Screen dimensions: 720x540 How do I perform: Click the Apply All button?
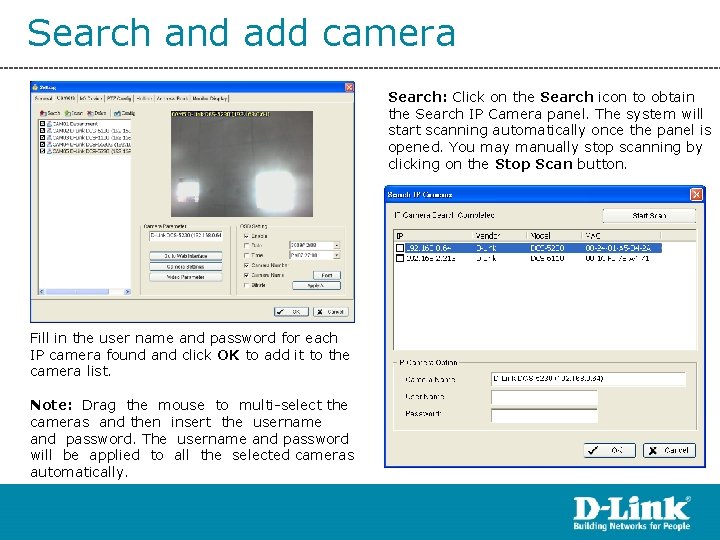[x=316, y=286]
